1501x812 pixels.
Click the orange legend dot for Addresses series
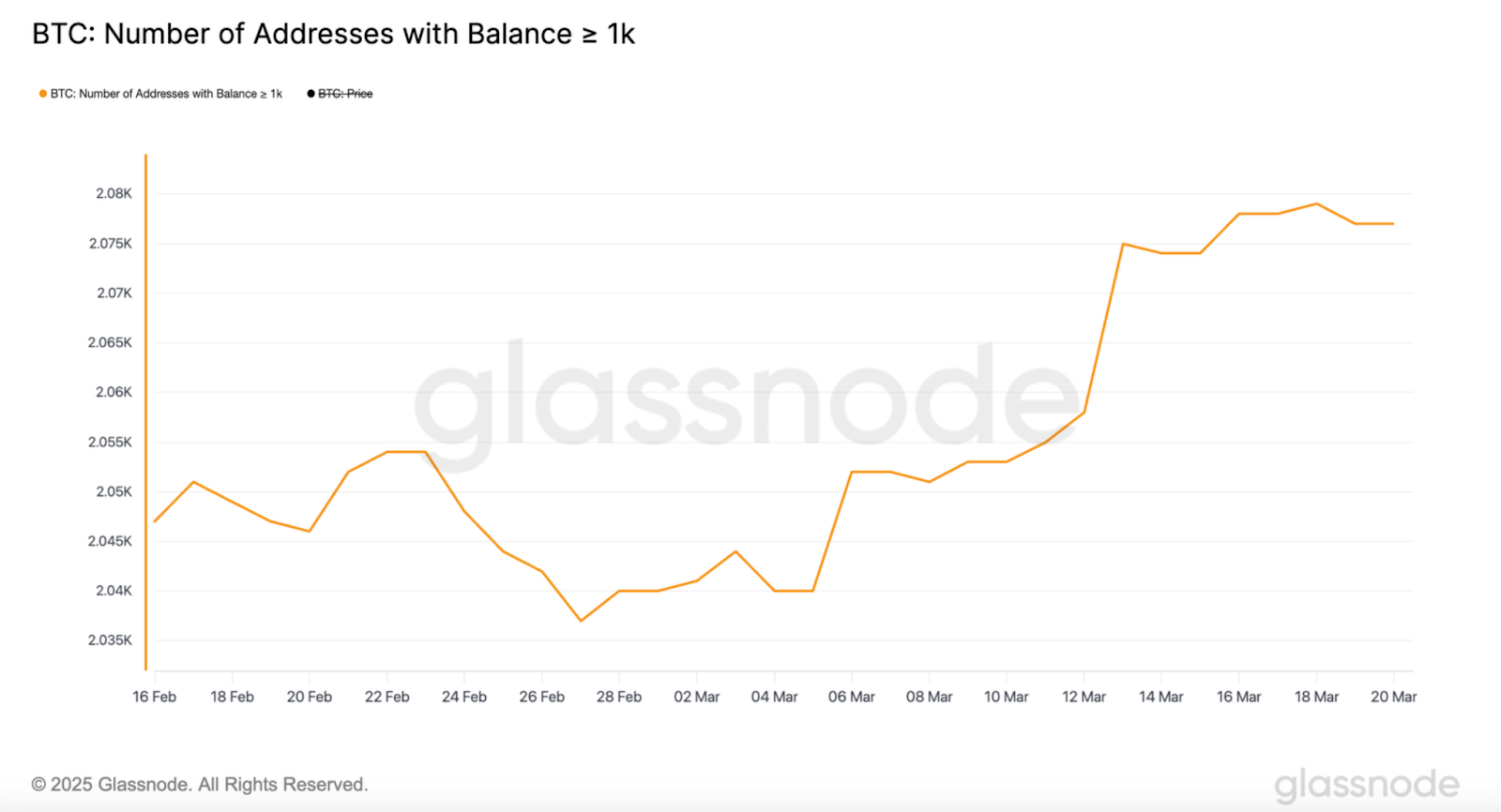[x=43, y=94]
